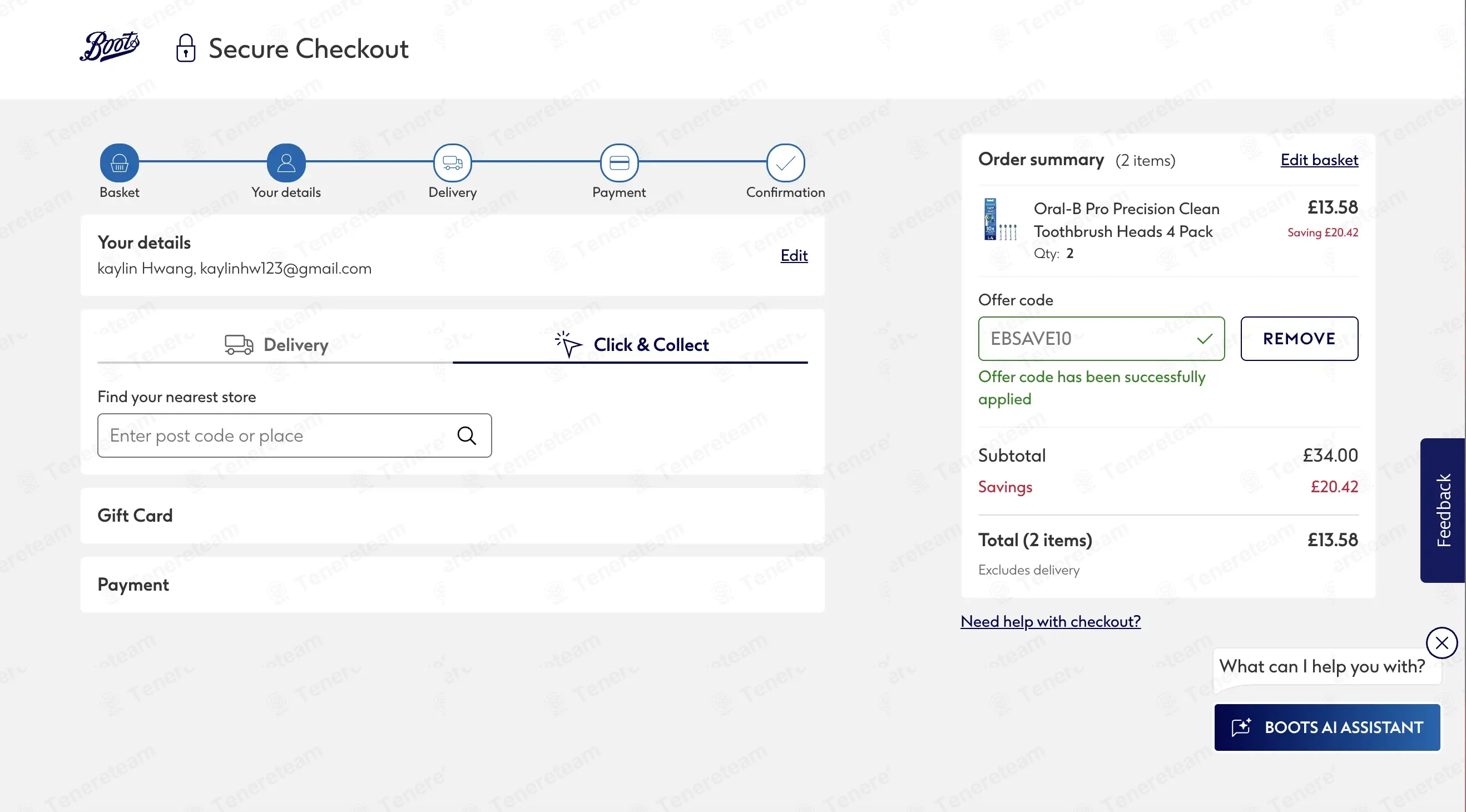This screenshot has width=1466, height=812.
Task: Click the chat sparkle icon on AI Assistant
Action: pyautogui.click(x=1241, y=727)
